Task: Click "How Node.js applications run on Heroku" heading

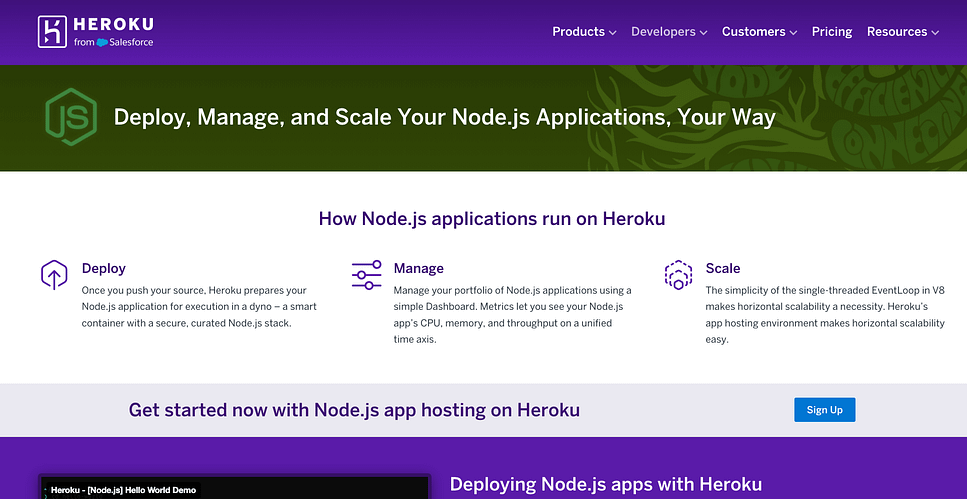Action: click(491, 218)
